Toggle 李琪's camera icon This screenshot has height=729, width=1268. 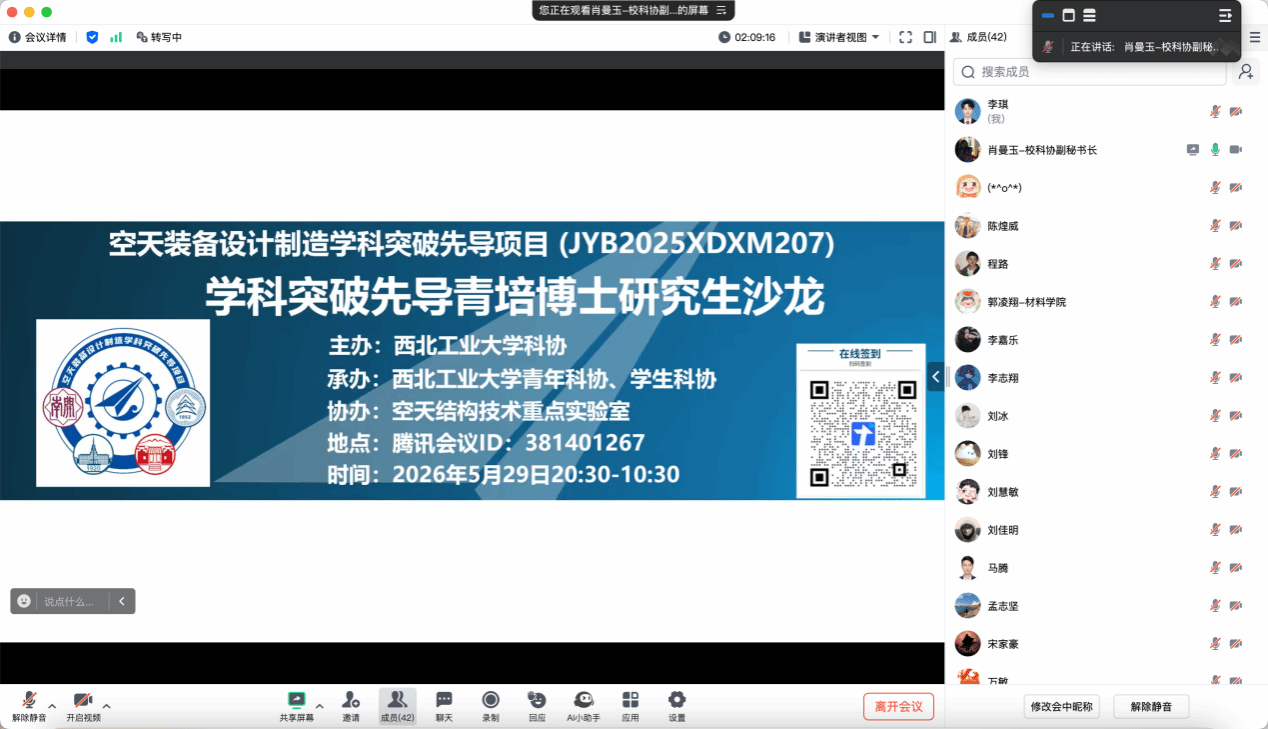(x=1236, y=111)
